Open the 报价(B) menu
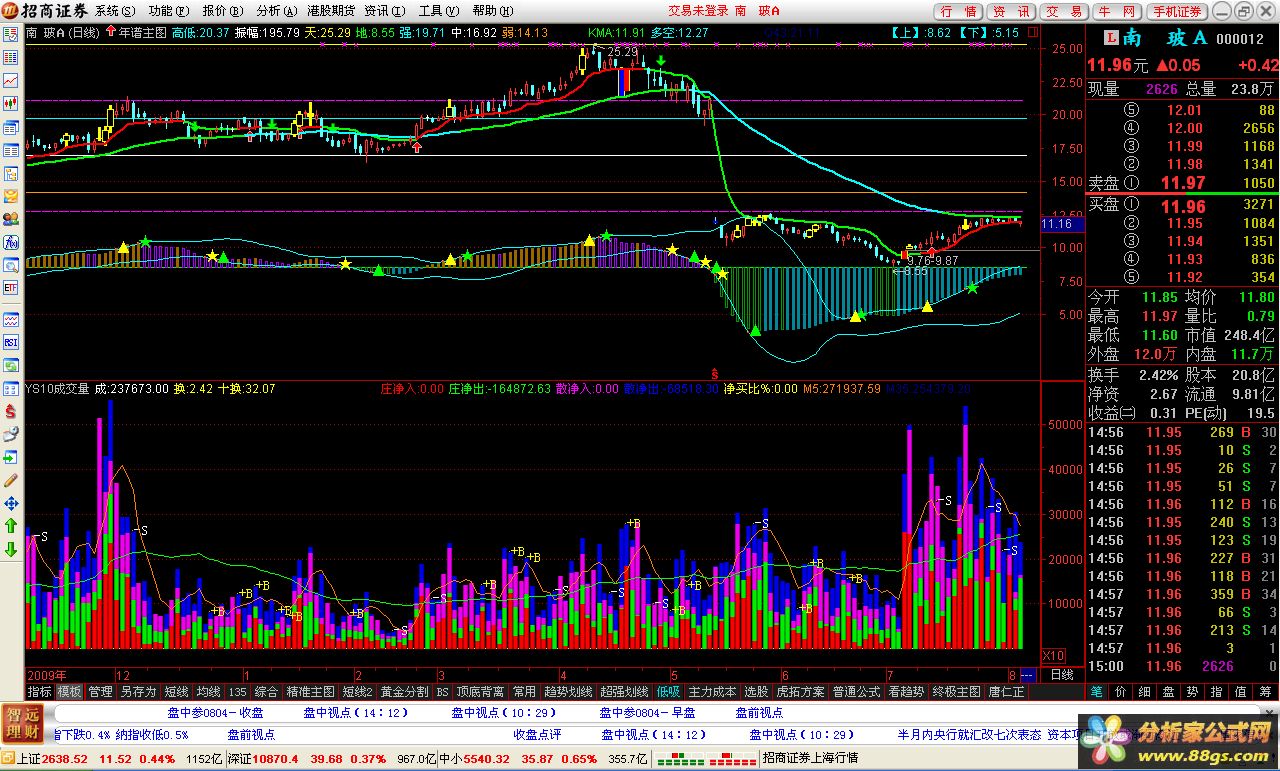 (x=221, y=11)
